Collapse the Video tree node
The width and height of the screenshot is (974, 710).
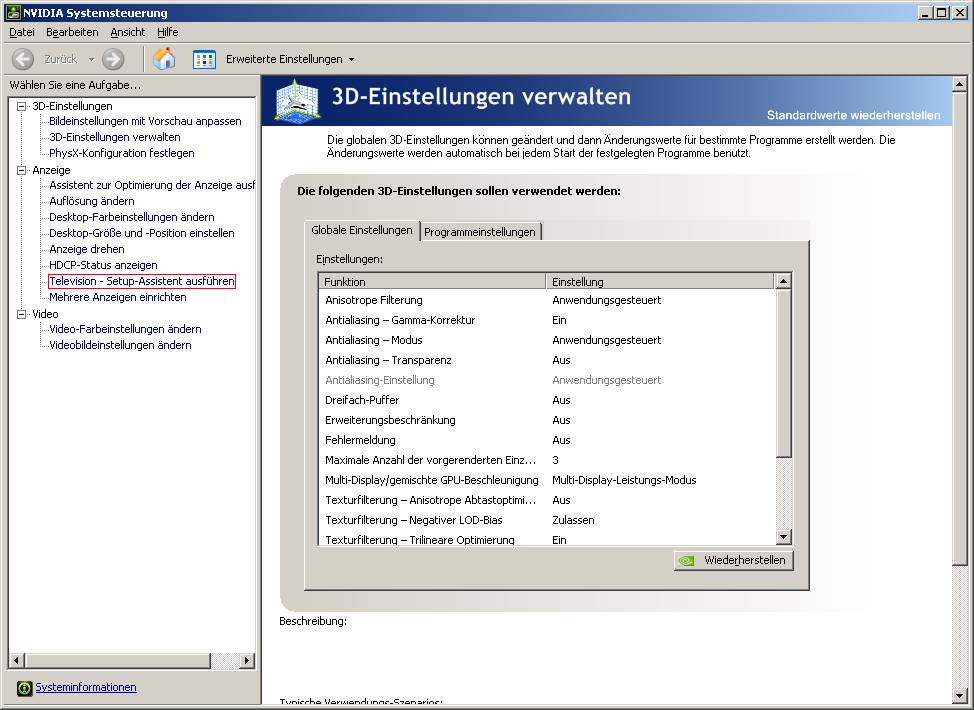21,314
